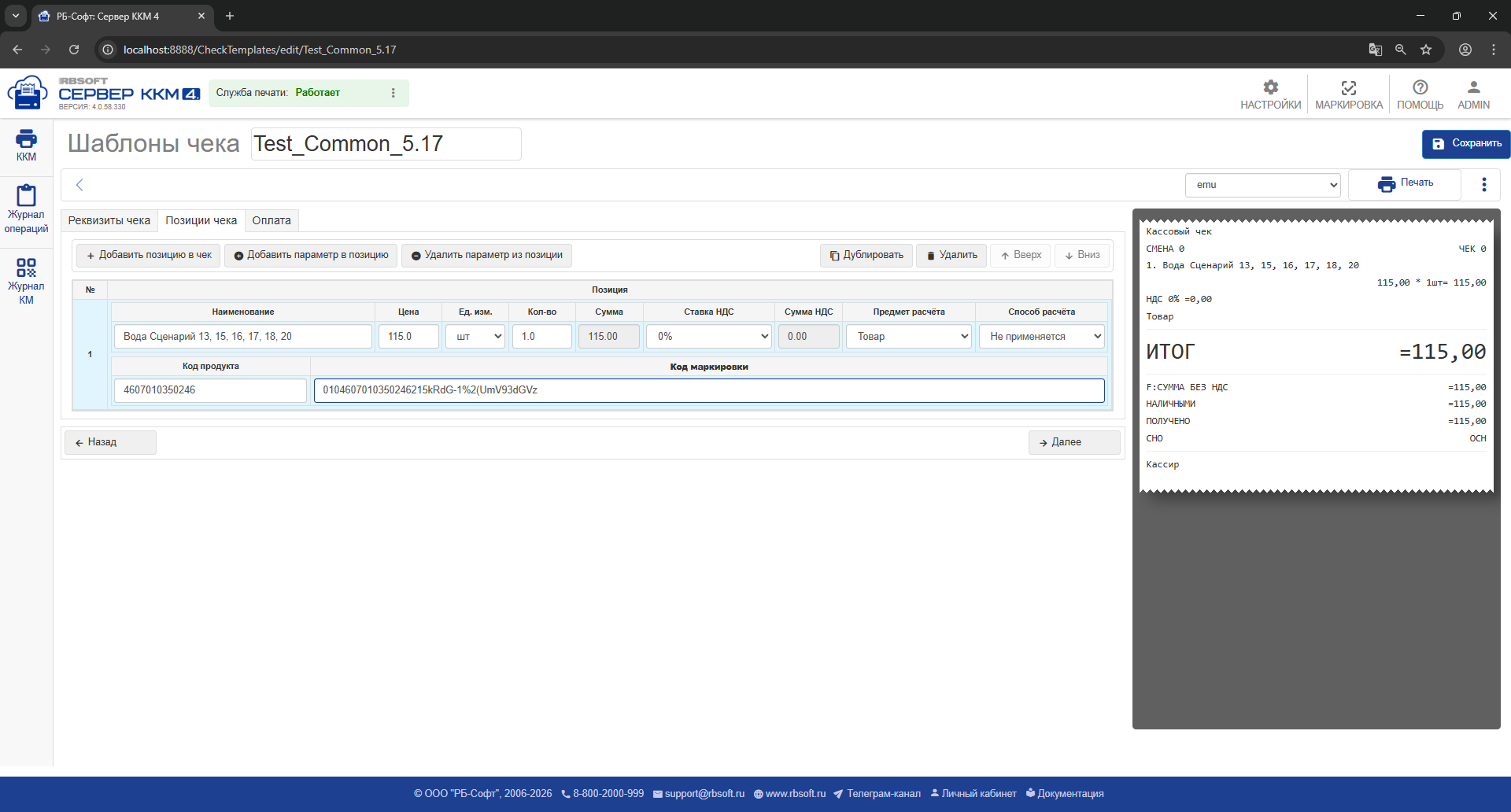Click the Печать button
Screen dimensions: 1511x812
pyautogui.click(x=1405, y=184)
